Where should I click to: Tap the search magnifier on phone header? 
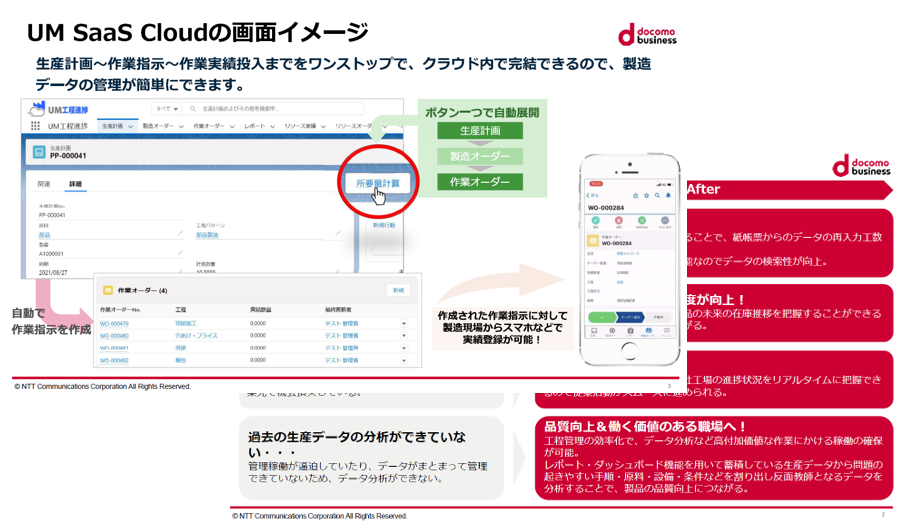tap(657, 196)
